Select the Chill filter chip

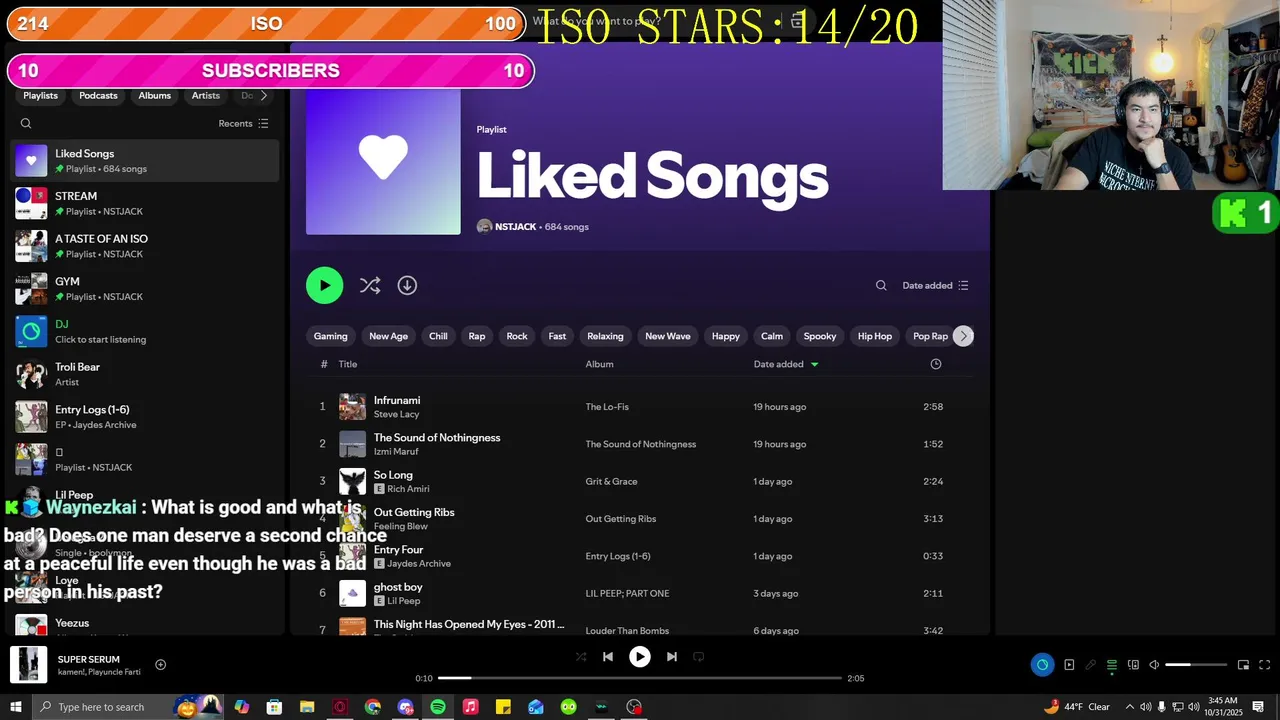coord(438,336)
